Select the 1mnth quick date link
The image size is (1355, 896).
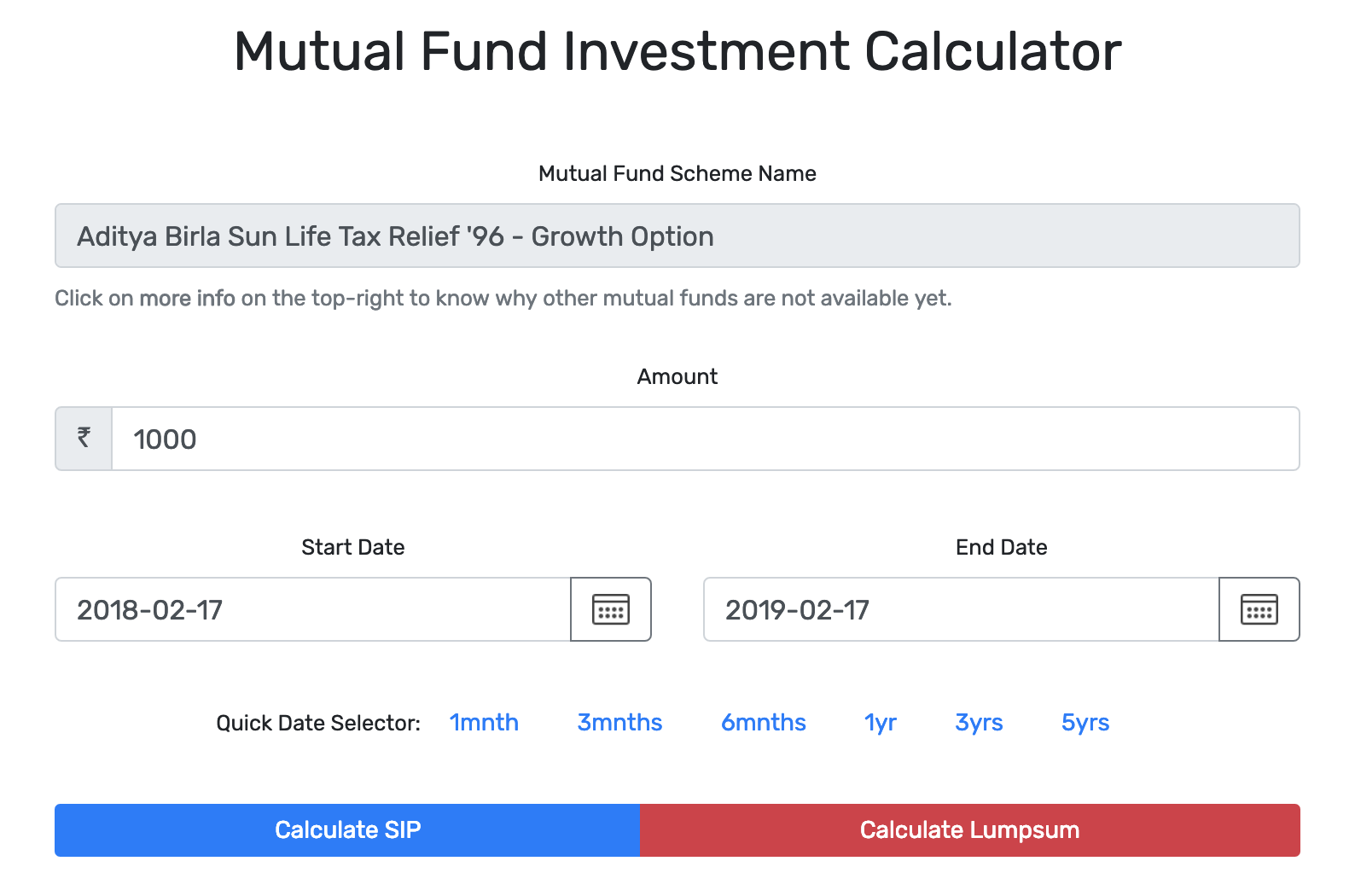click(484, 723)
